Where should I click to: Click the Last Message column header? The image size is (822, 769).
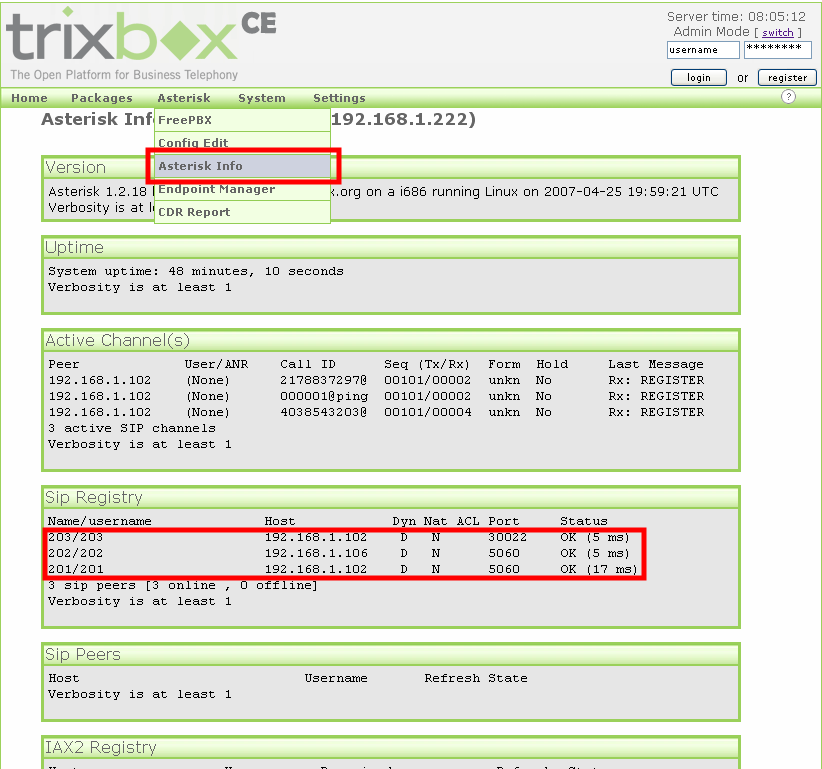(x=656, y=364)
